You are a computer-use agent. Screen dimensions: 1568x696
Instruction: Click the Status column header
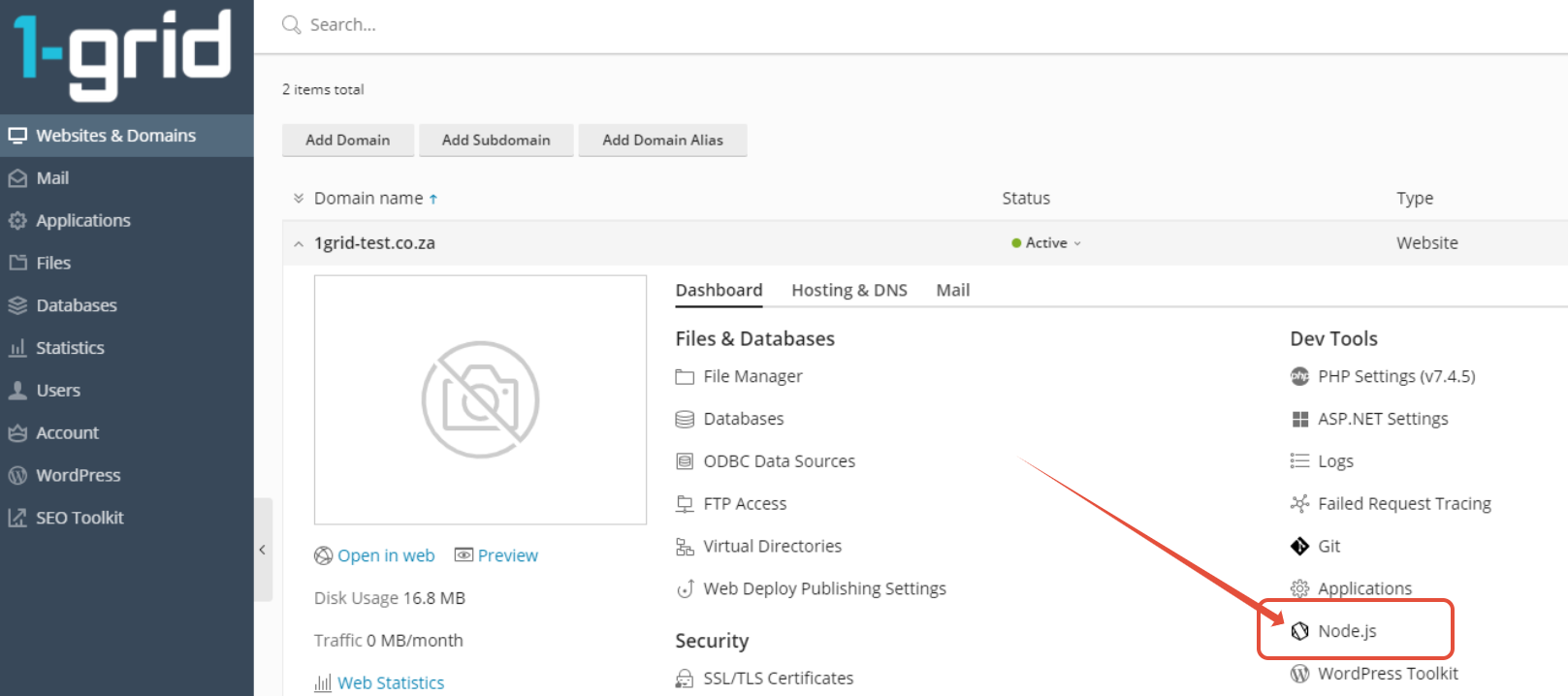[1026, 198]
